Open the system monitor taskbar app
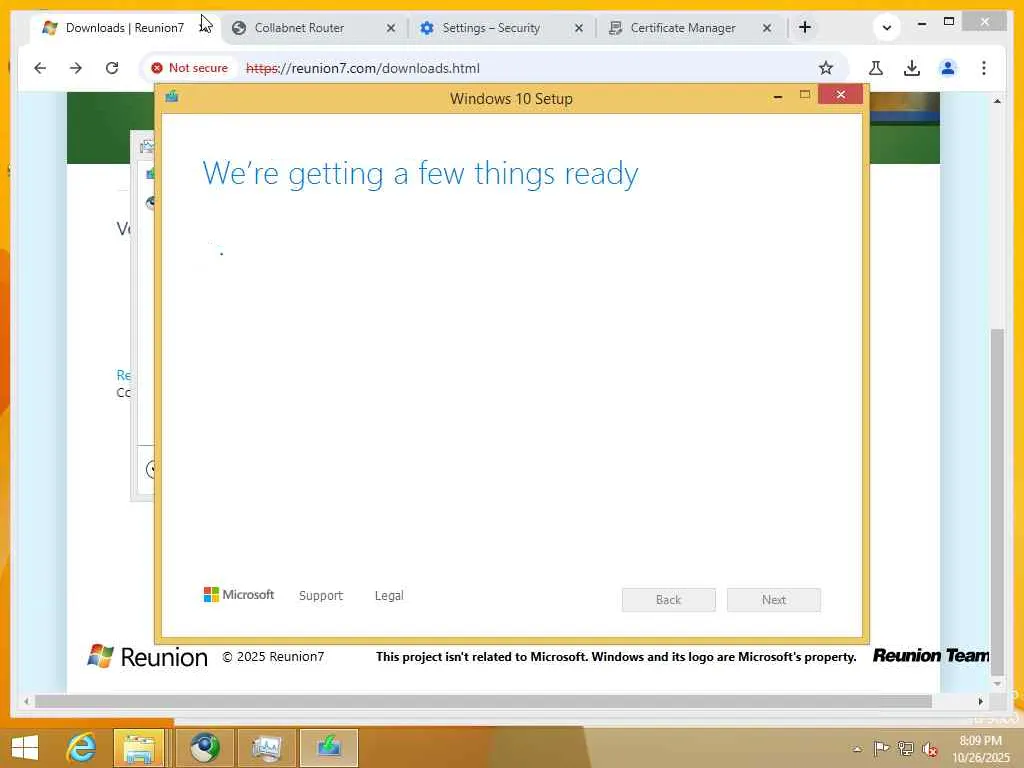 [x=267, y=748]
